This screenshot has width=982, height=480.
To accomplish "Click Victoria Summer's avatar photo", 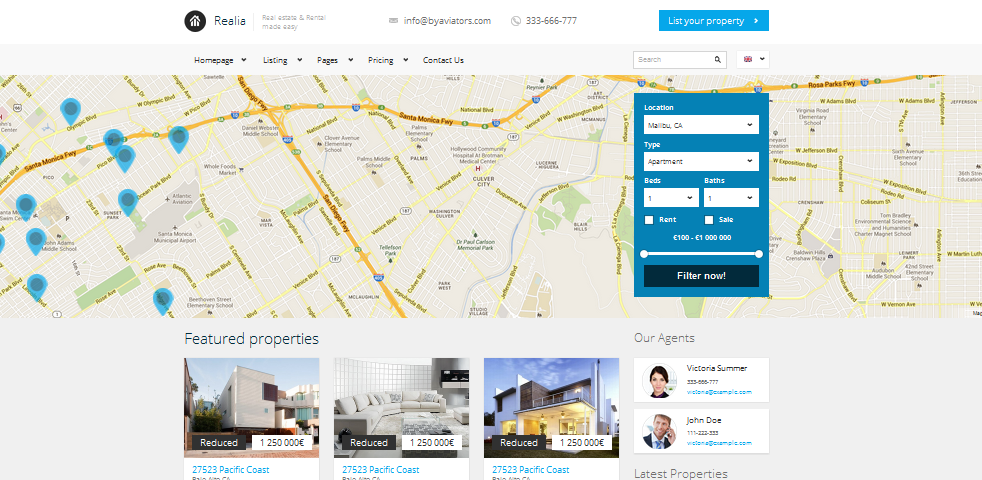I will [x=659, y=380].
